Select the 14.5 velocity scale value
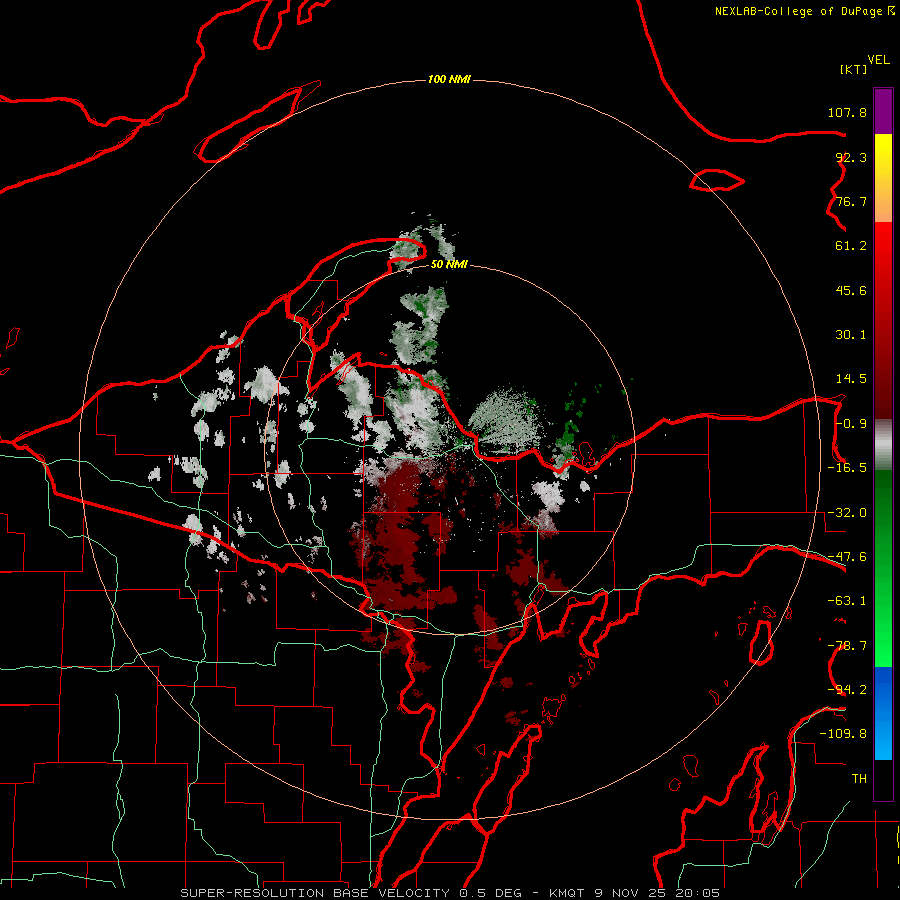 tap(851, 379)
